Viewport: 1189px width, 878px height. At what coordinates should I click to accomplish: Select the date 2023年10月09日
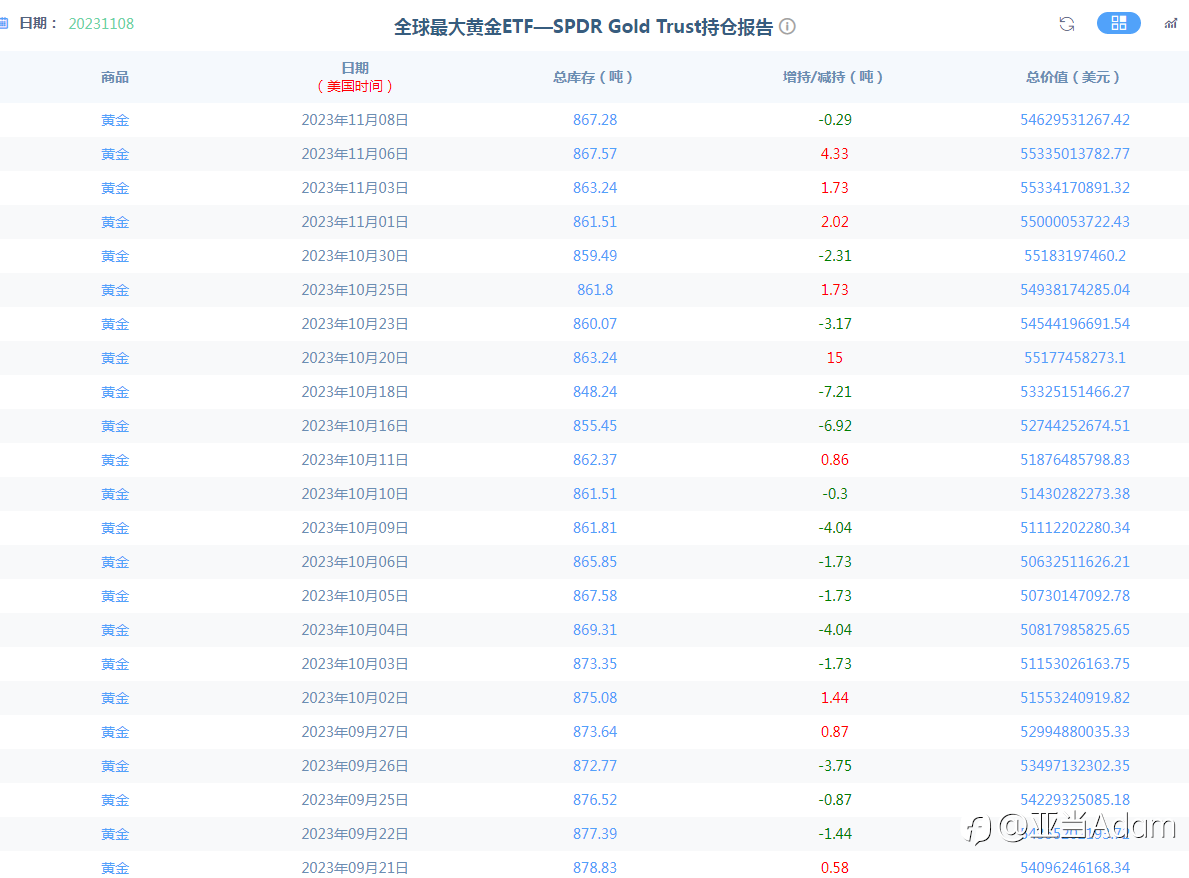click(355, 528)
